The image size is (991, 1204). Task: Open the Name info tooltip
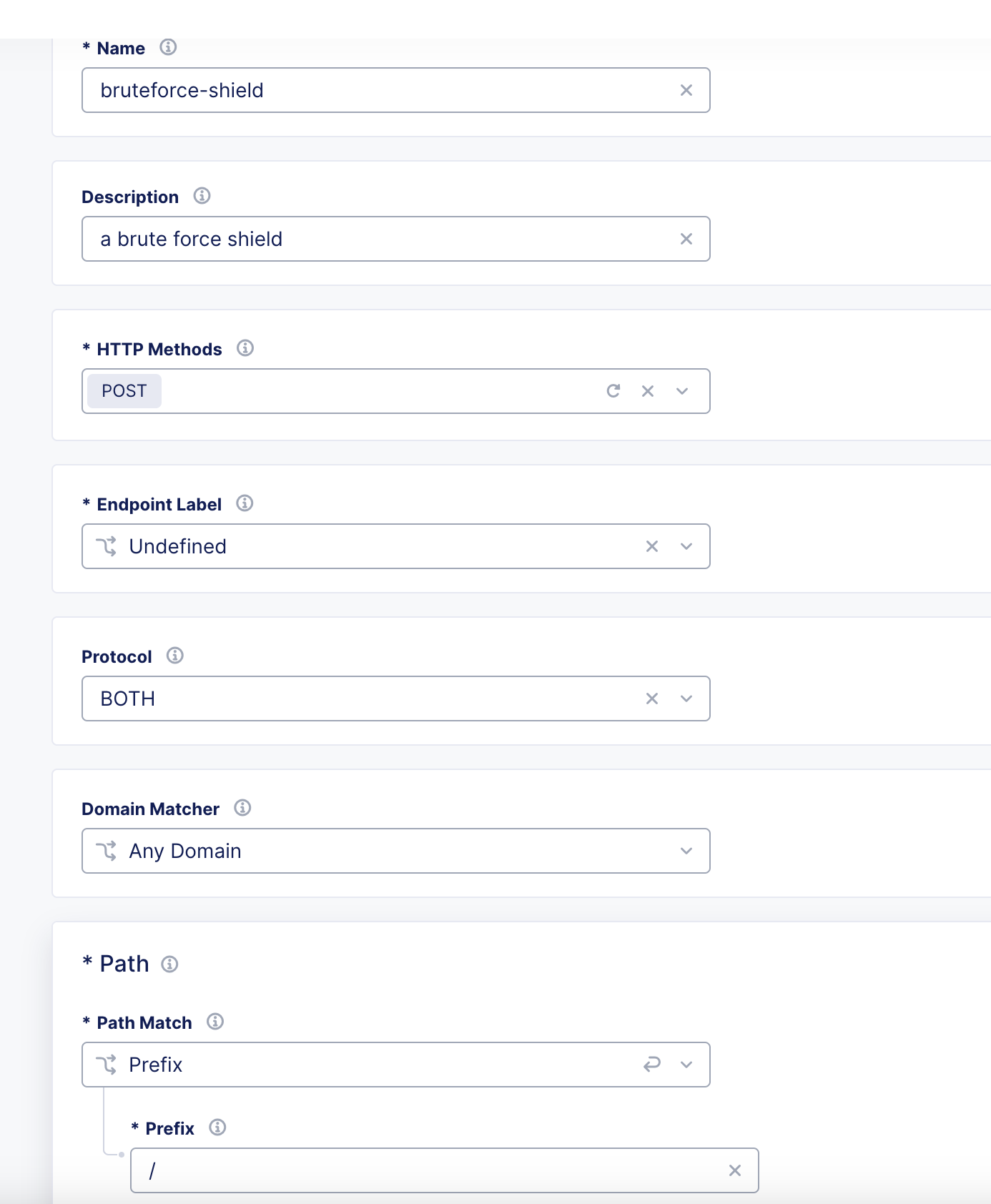(169, 48)
